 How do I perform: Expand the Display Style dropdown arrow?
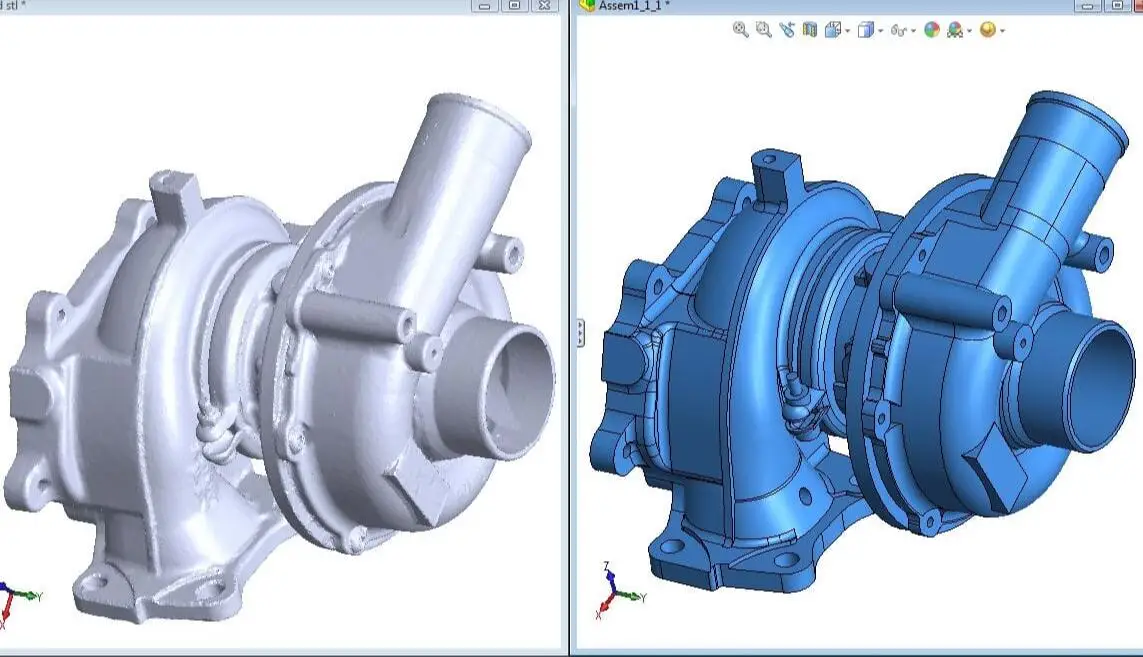coord(880,31)
